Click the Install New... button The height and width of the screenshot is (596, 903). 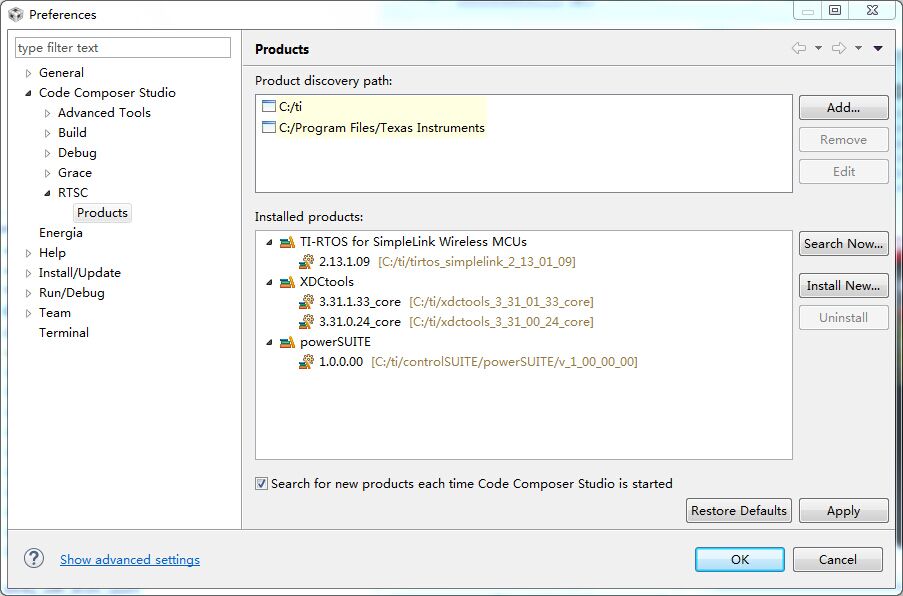pyautogui.click(x=843, y=286)
